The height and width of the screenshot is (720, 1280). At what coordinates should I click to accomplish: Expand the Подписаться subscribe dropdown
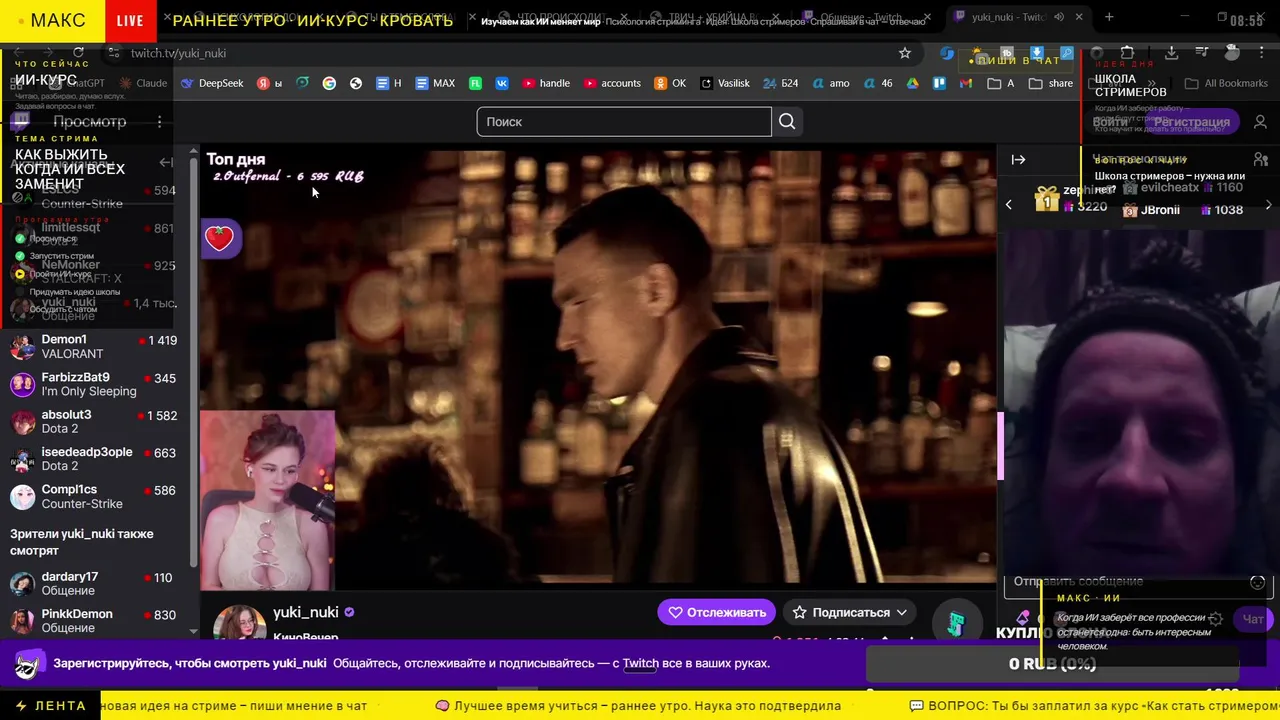pos(851,612)
